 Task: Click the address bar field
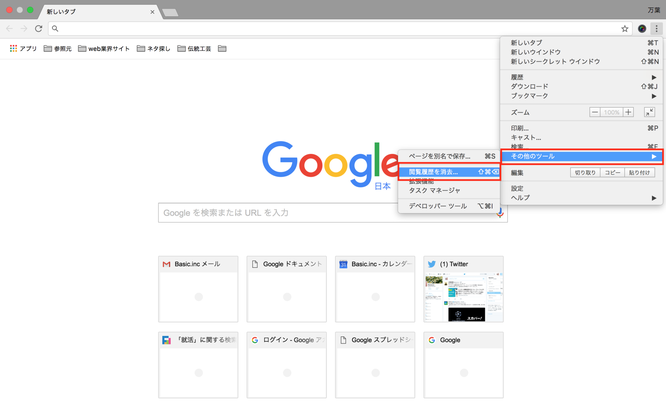coord(340,28)
